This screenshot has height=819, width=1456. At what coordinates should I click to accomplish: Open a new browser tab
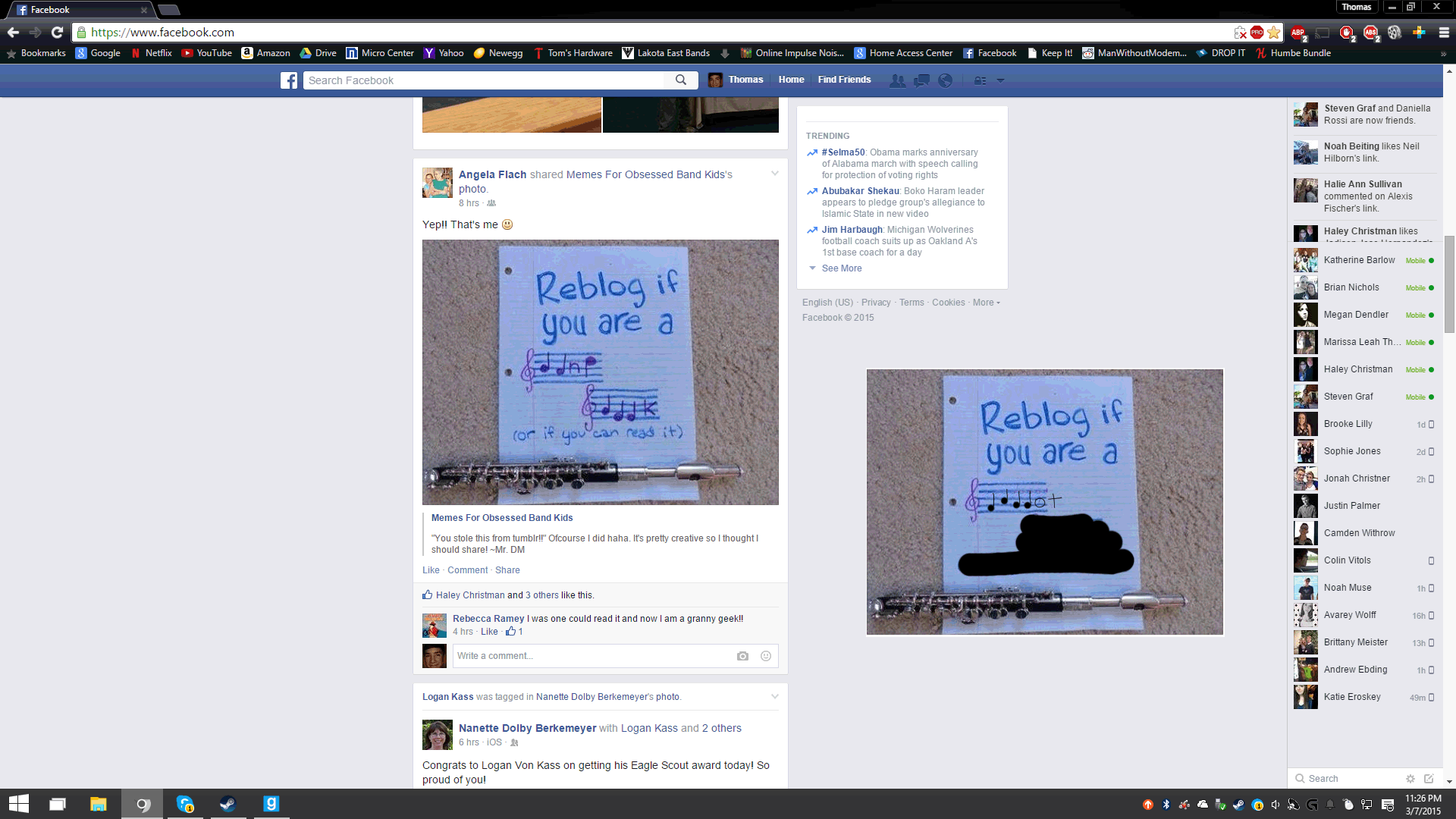[x=169, y=10]
